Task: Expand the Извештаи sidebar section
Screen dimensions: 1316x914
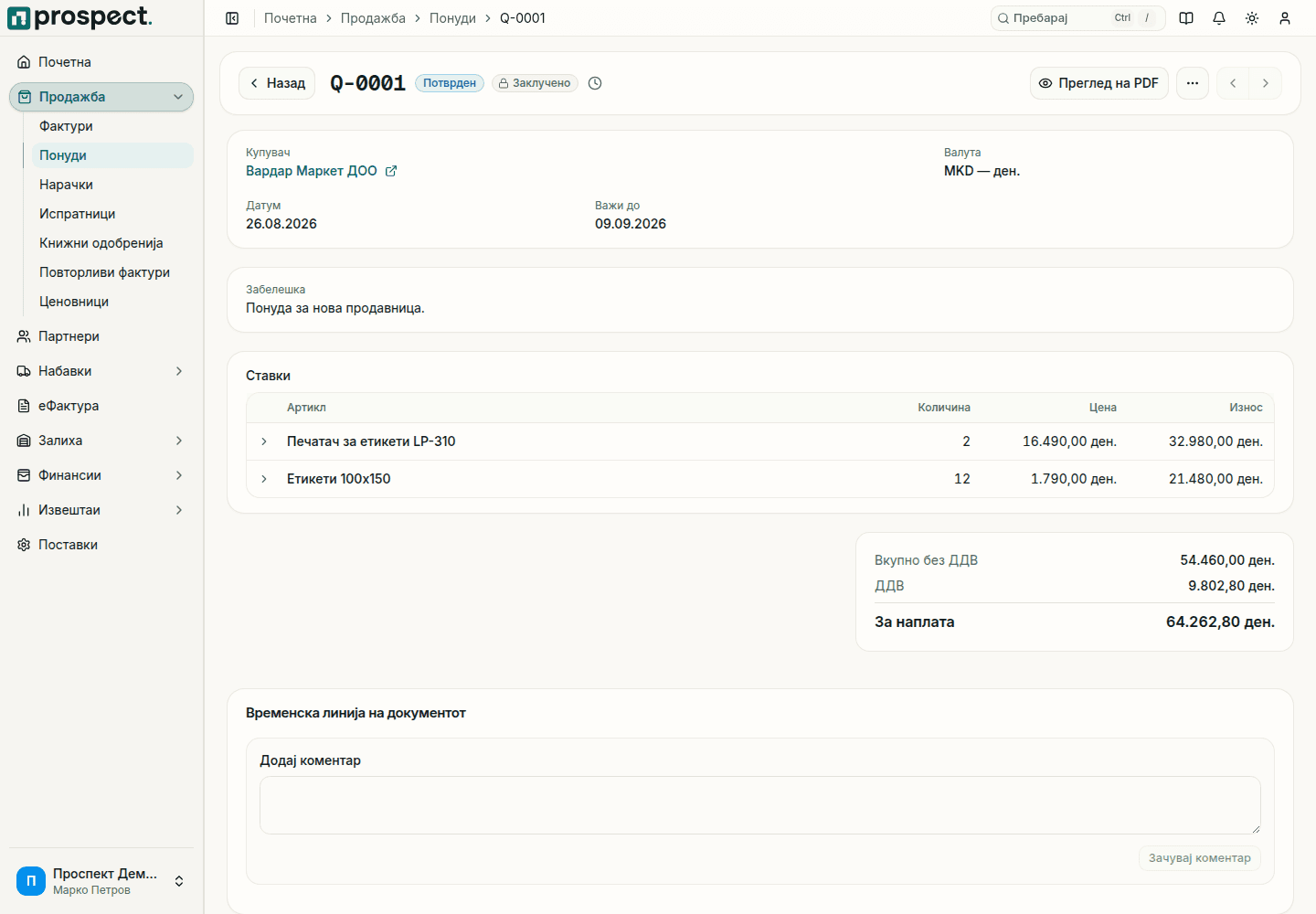Action: 101,510
